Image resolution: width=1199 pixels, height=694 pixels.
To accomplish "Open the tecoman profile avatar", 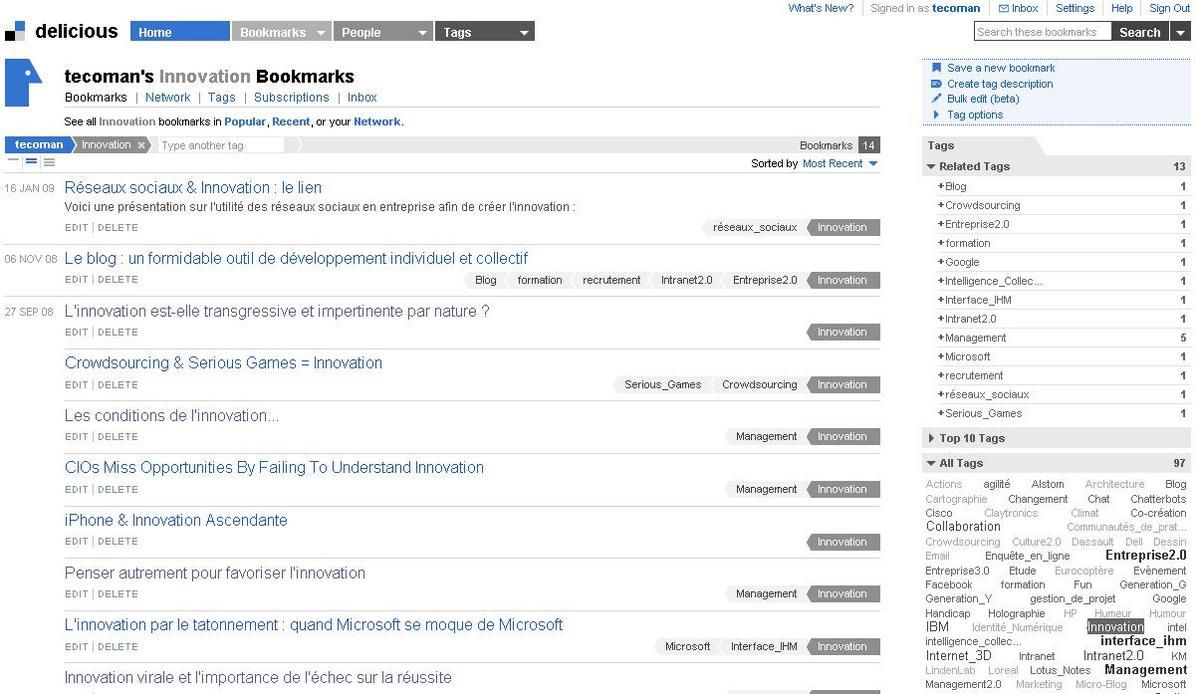I will (x=23, y=83).
